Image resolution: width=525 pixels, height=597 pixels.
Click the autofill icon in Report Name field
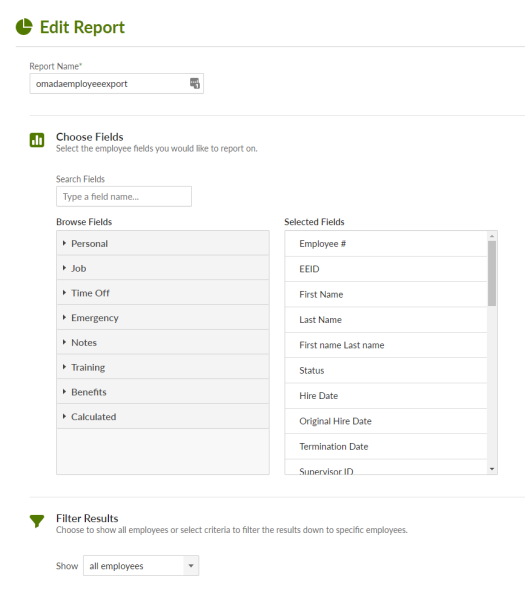tap(195, 83)
